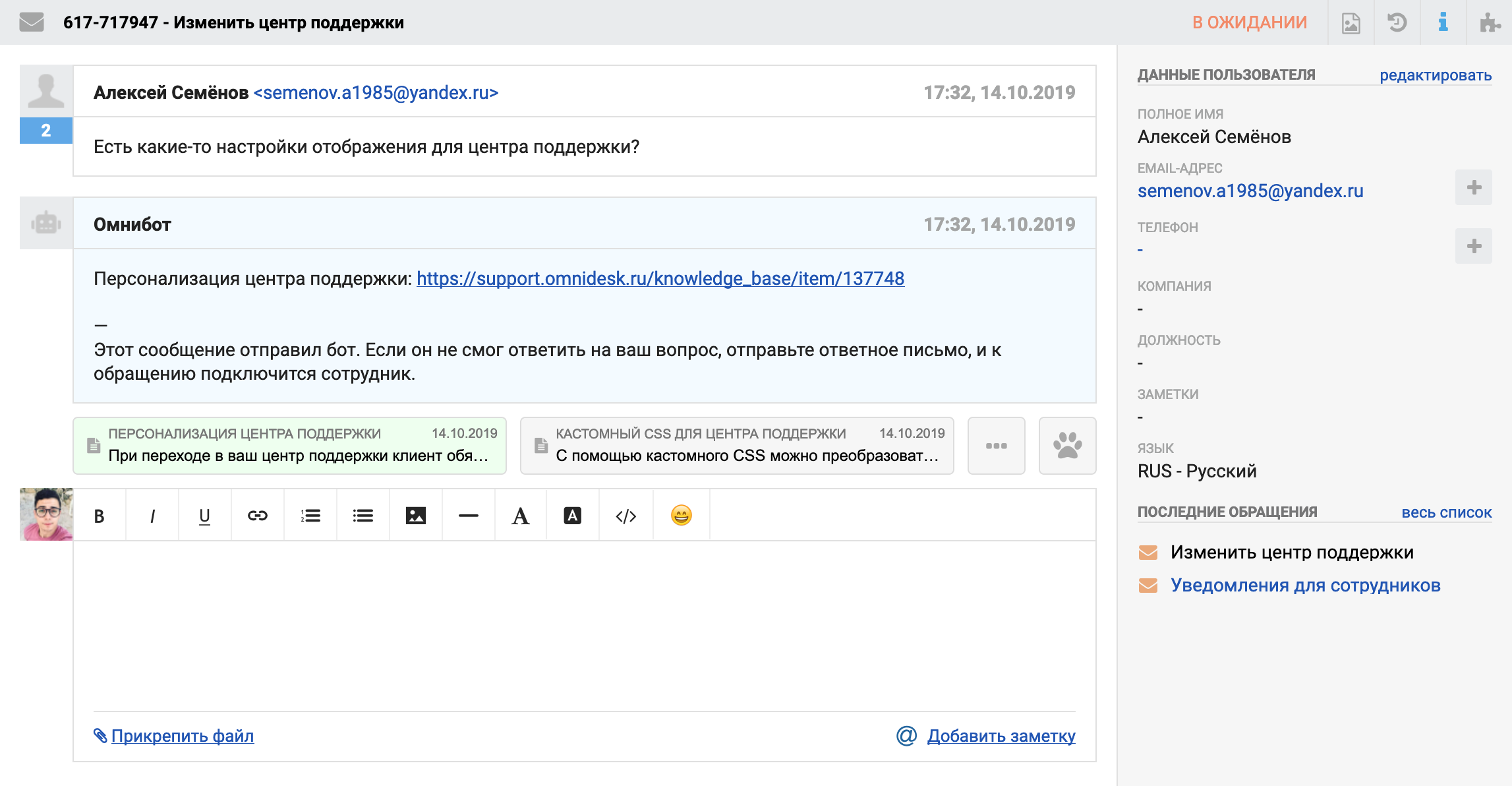Open the text color tool
1512x786 pixels.
click(521, 516)
